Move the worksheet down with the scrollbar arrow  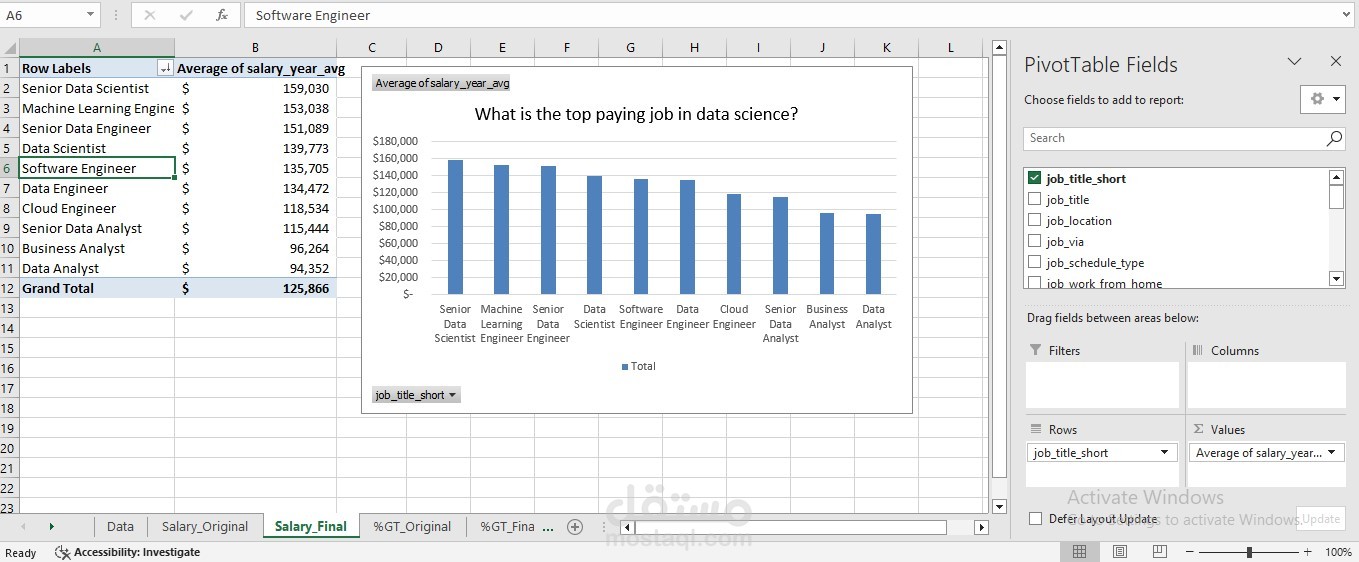tap(998, 507)
